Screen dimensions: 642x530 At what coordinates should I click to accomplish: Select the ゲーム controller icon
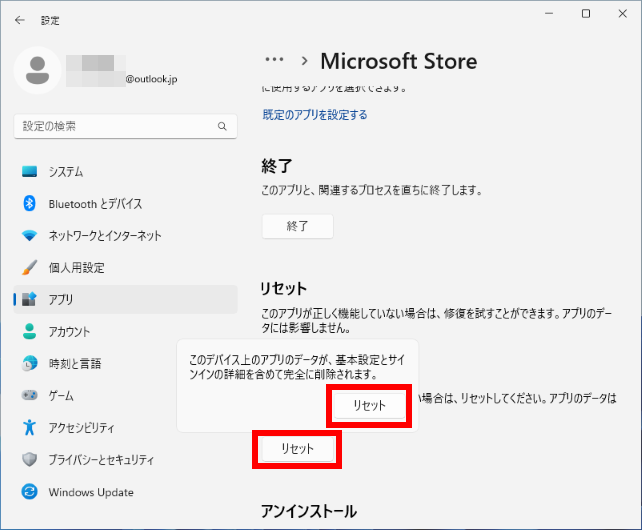(29, 395)
